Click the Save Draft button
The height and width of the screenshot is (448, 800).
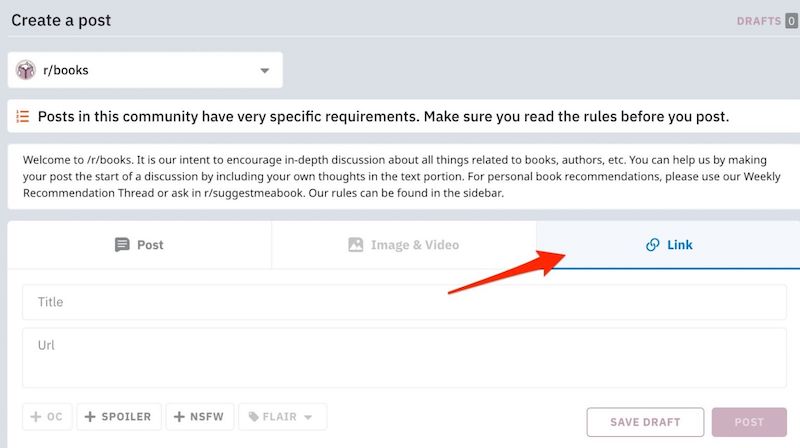pos(645,422)
